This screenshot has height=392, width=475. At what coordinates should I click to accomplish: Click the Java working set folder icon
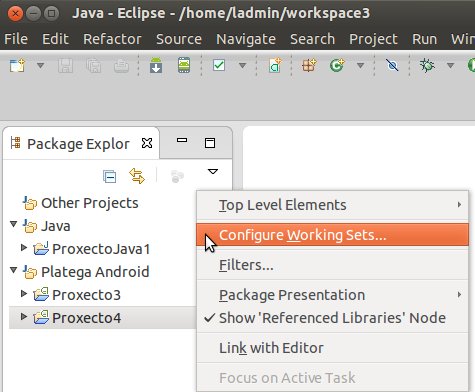(x=29, y=226)
